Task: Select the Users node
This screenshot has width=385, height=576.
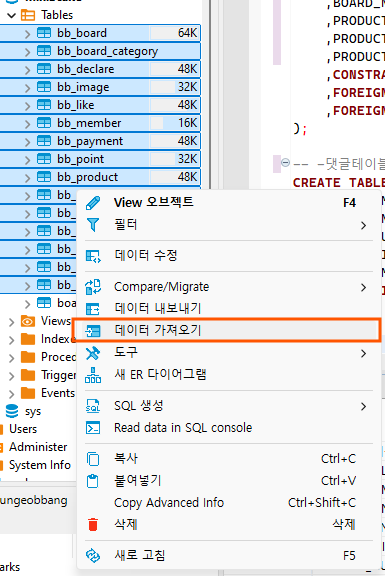Action: click(x=23, y=429)
